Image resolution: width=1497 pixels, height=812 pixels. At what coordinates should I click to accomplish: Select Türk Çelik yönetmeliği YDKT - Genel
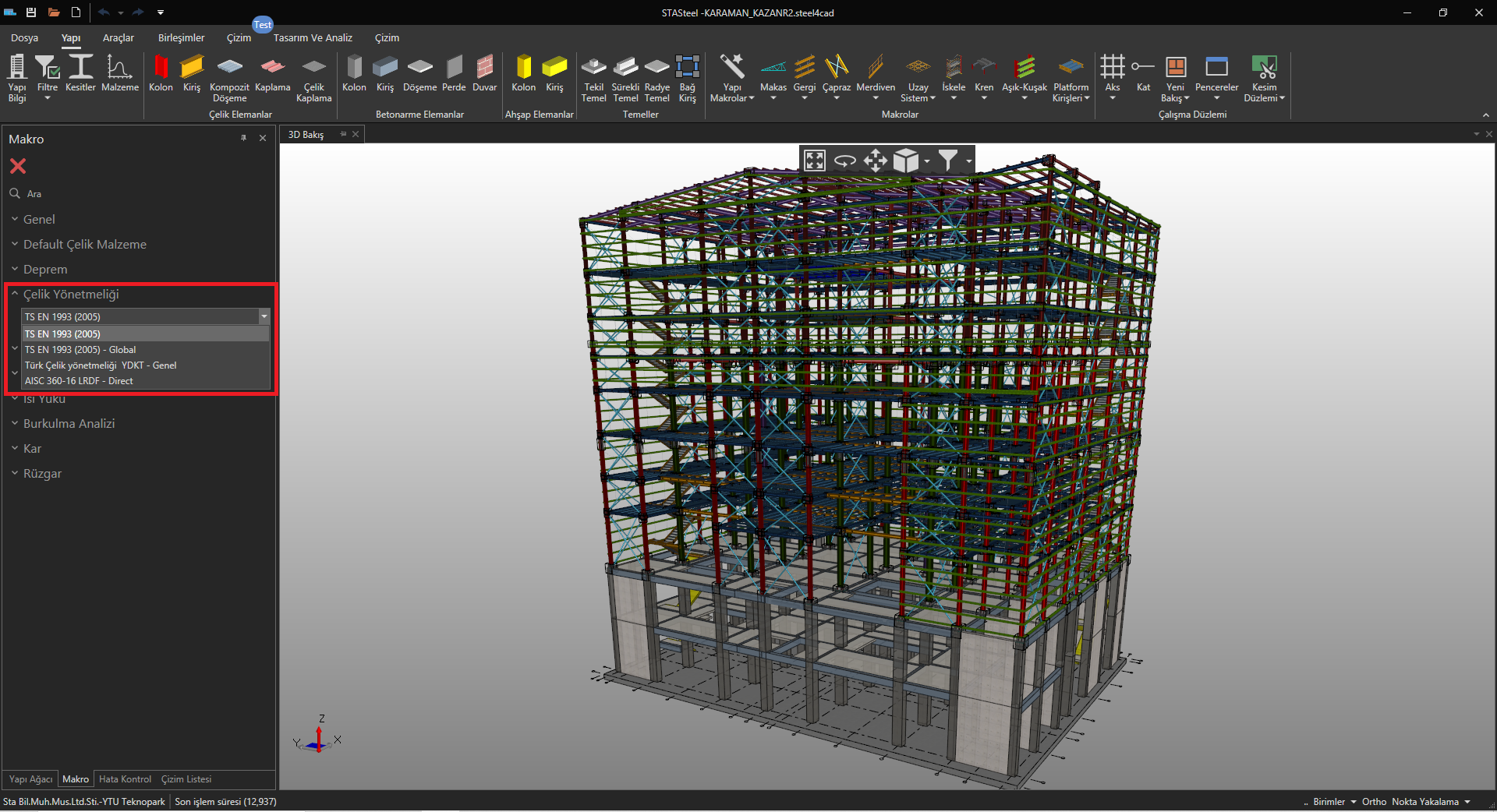[x=101, y=365]
